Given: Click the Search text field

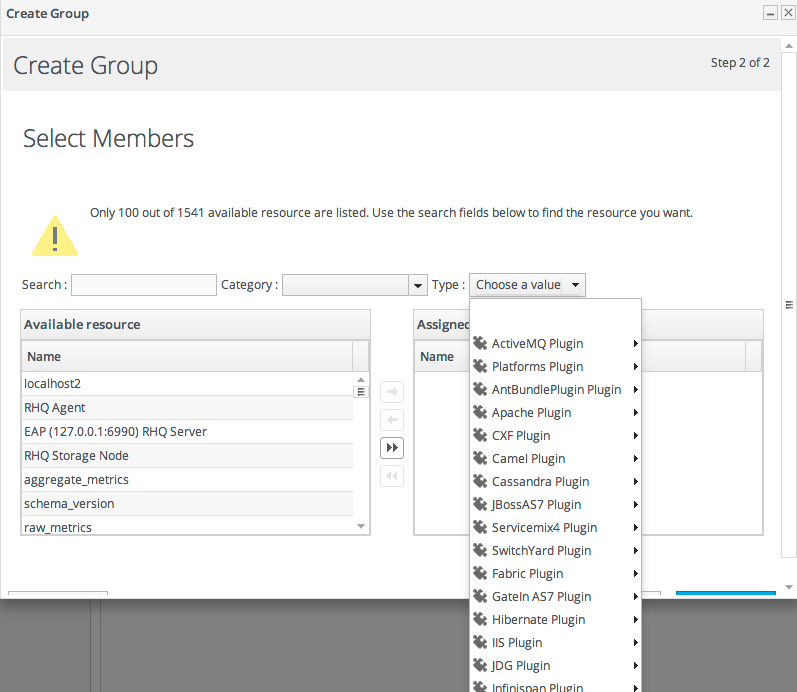Looking at the screenshot, I should coord(144,286).
